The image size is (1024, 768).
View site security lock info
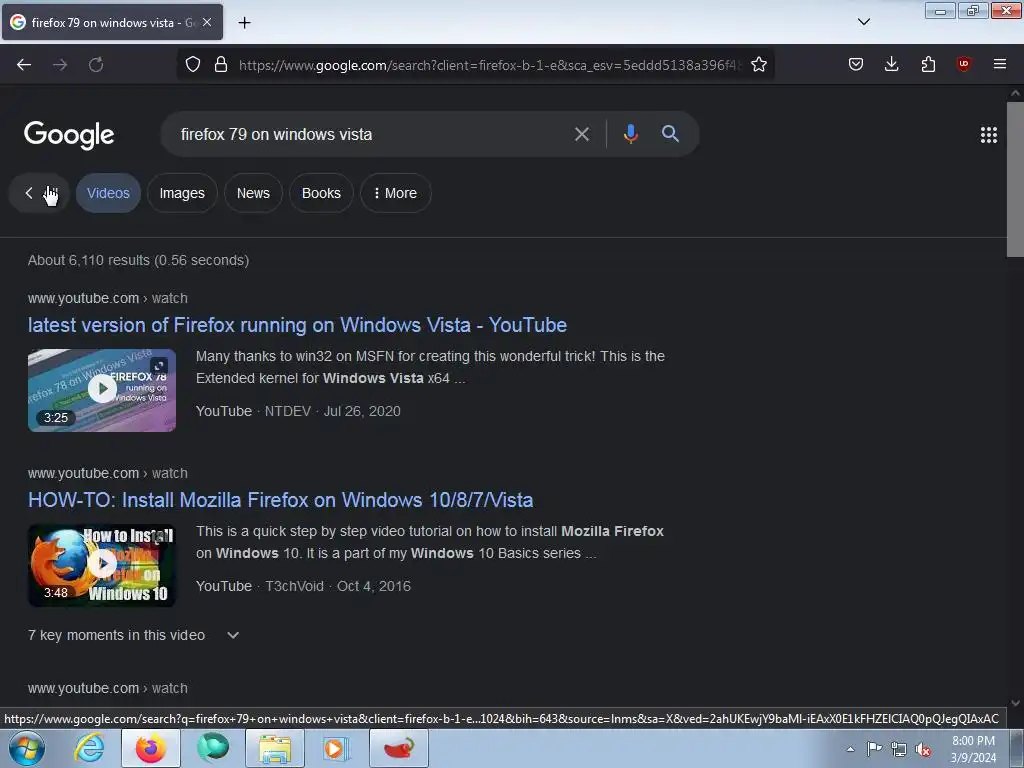221,64
